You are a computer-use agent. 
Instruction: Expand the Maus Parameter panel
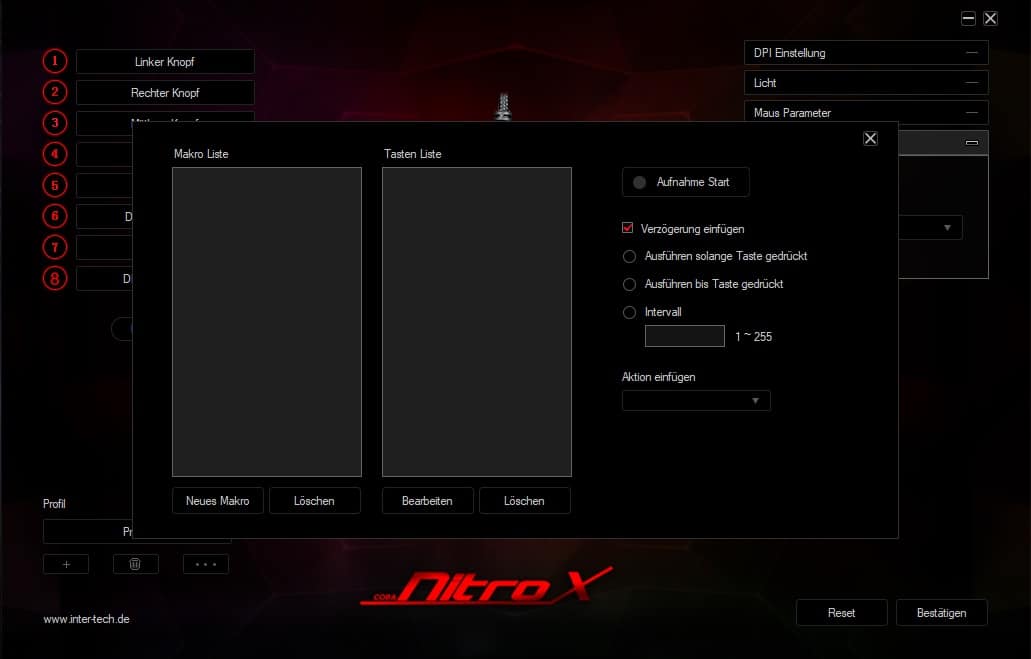[866, 113]
